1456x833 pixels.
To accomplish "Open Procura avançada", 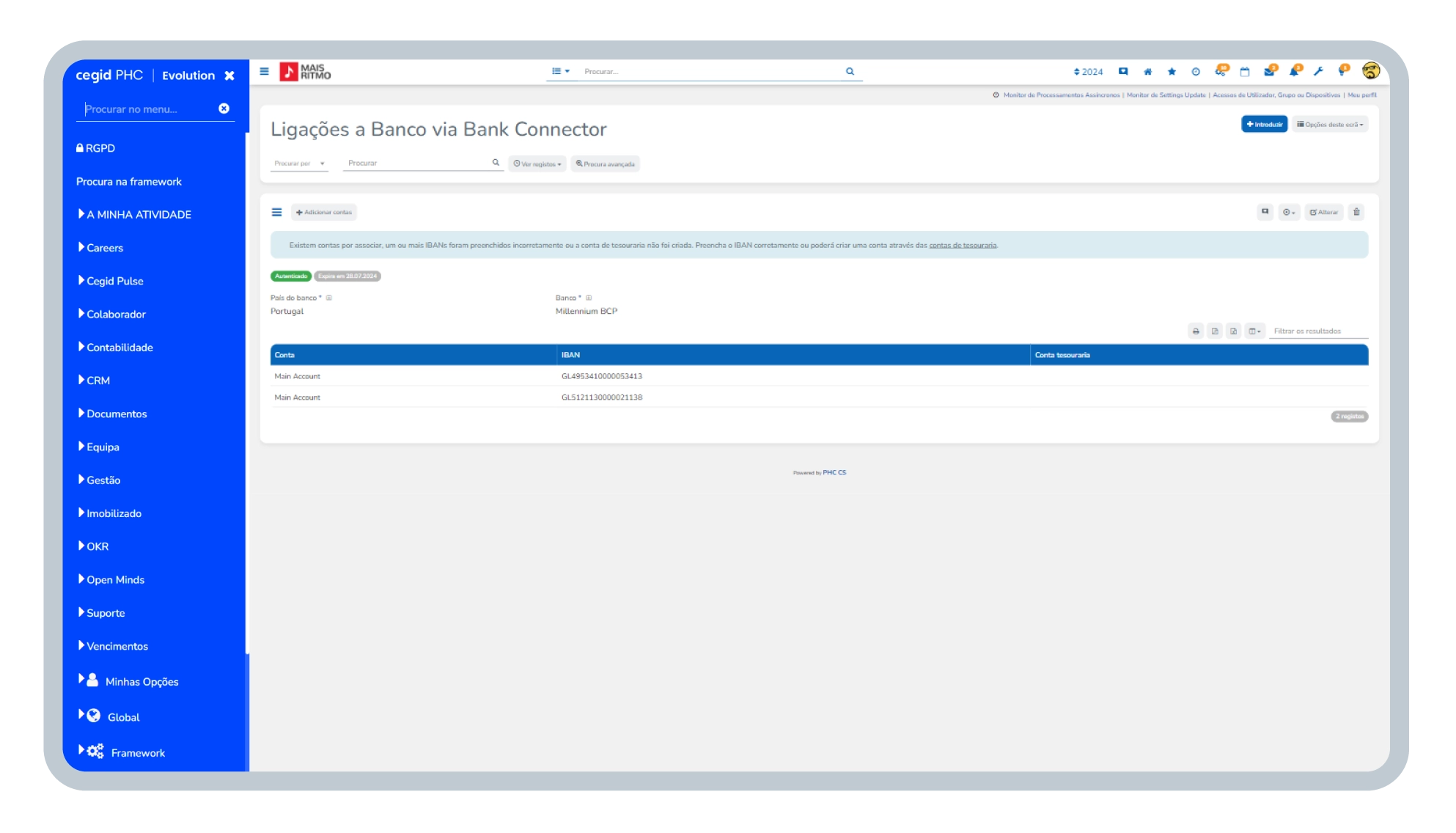I will [x=606, y=164].
